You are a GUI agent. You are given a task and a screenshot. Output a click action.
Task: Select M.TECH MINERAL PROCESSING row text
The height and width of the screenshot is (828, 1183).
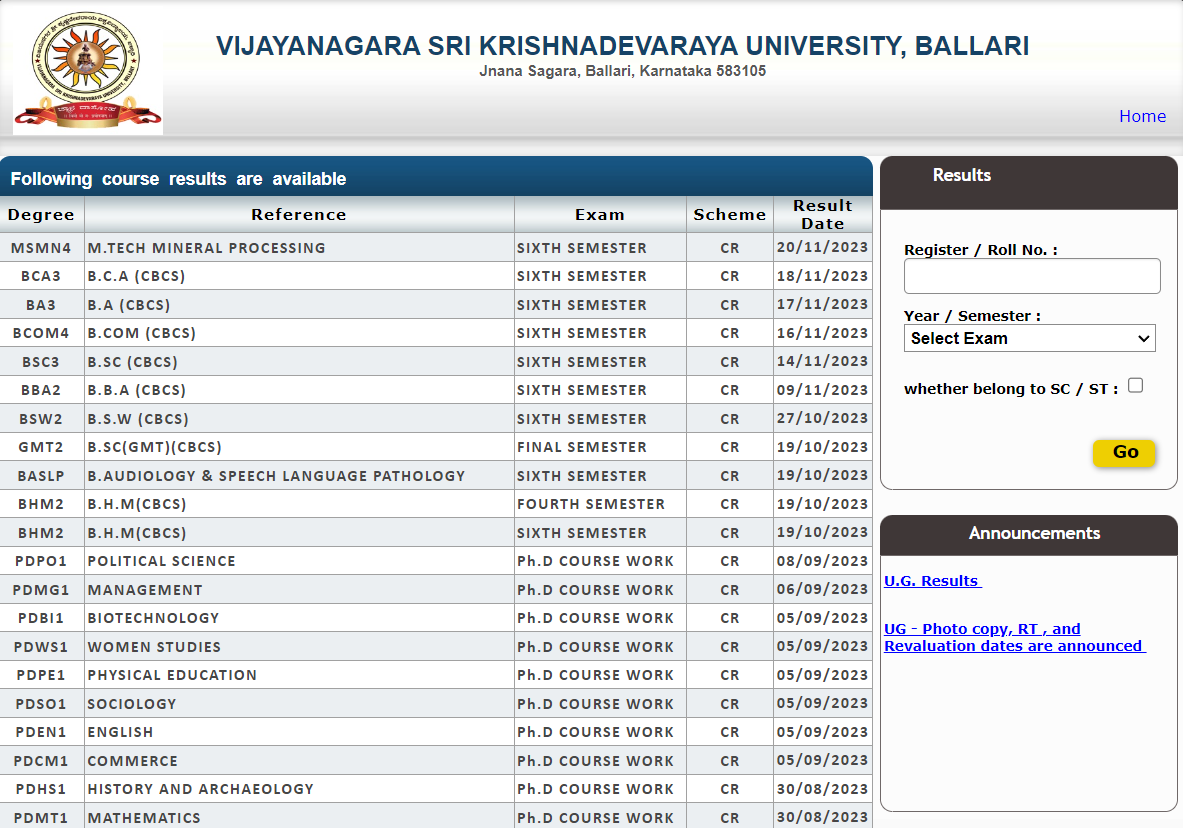(x=206, y=248)
